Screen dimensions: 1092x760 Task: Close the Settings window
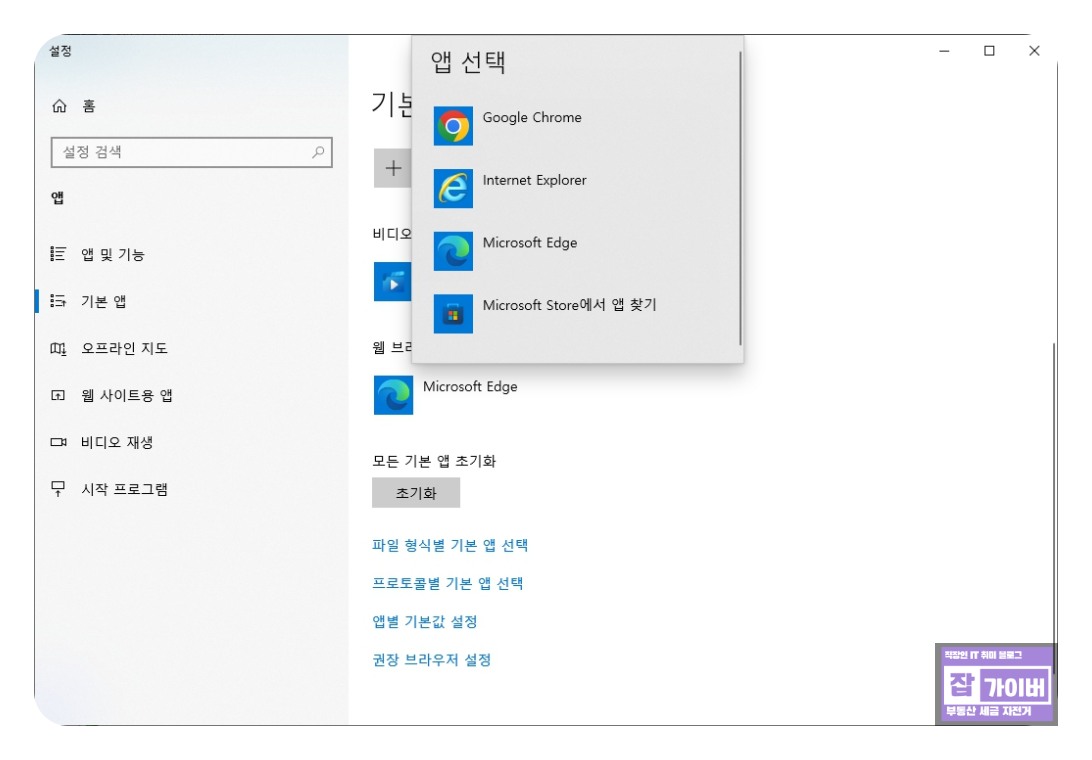(x=1034, y=51)
